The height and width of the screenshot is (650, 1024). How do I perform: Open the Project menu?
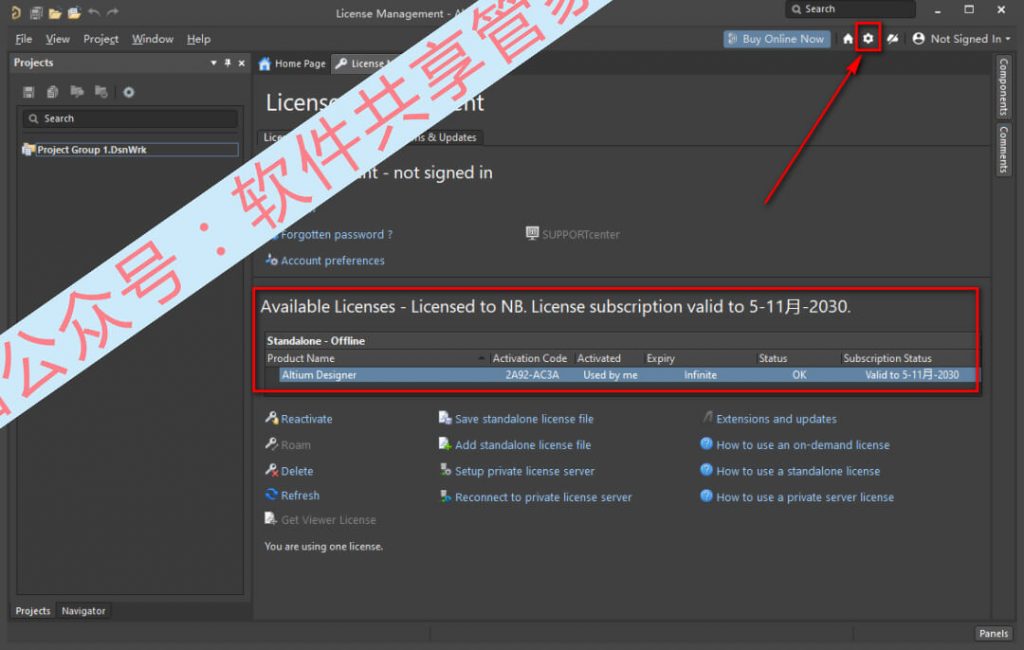101,39
